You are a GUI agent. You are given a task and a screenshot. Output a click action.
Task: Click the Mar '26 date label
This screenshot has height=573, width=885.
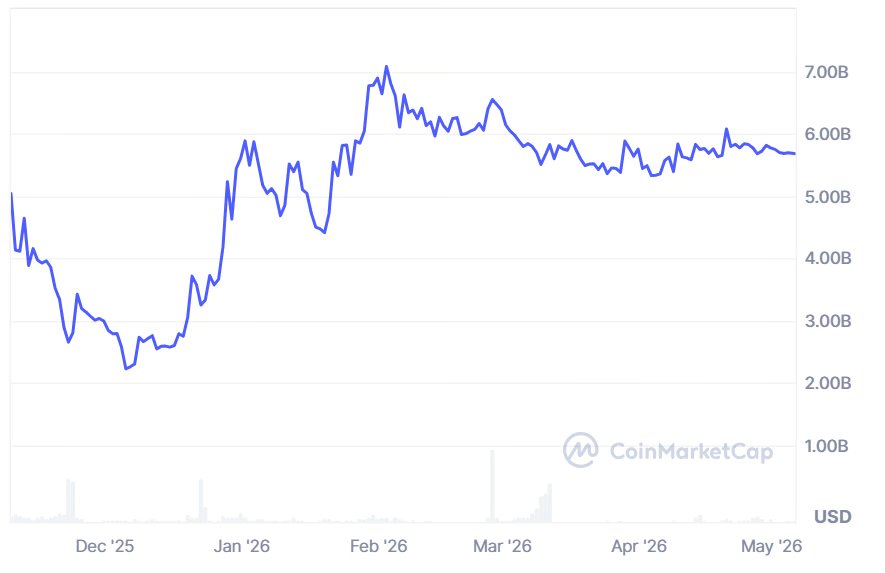[x=502, y=546]
